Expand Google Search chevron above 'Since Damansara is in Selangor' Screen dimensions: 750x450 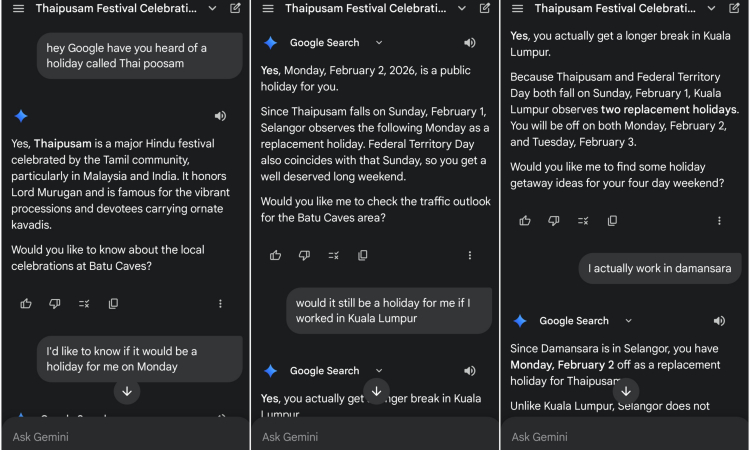(x=629, y=321)
